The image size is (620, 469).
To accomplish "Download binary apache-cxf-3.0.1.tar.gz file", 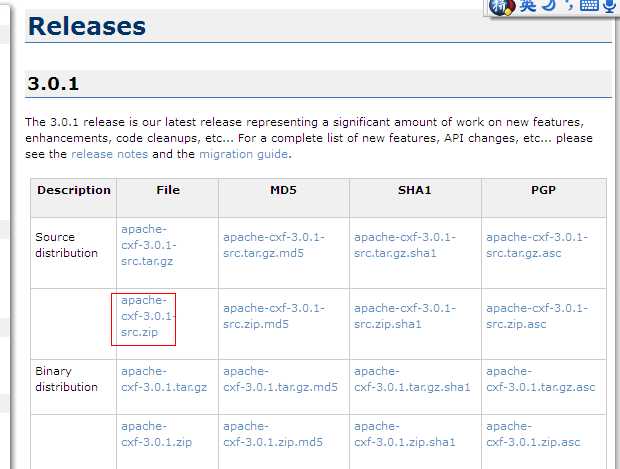I will pos(164,379).
